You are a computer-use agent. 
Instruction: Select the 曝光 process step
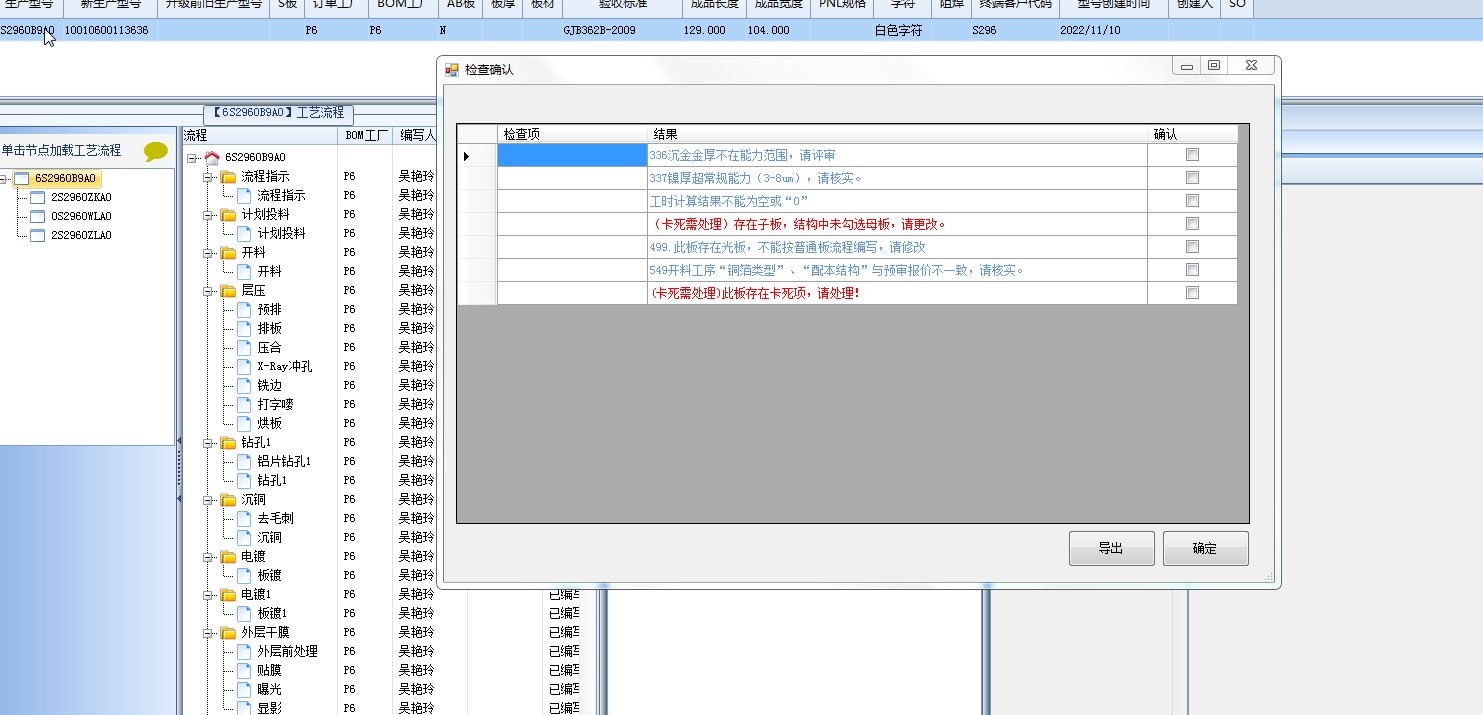point(269,689)
